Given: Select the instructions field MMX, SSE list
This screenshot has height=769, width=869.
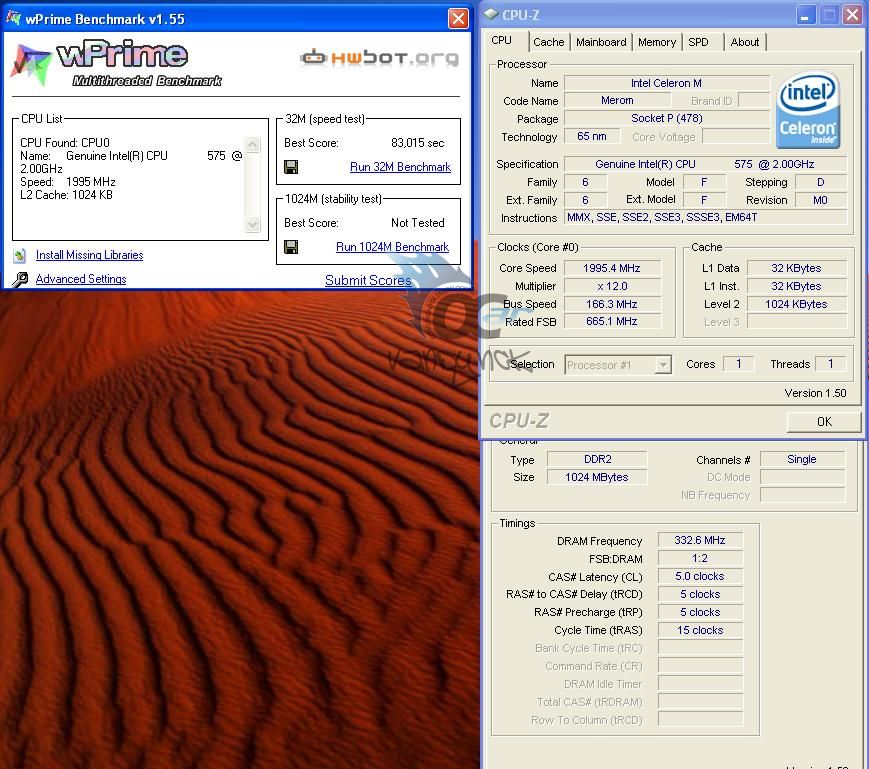Looking at the screenshot, I should click(705, 218).
